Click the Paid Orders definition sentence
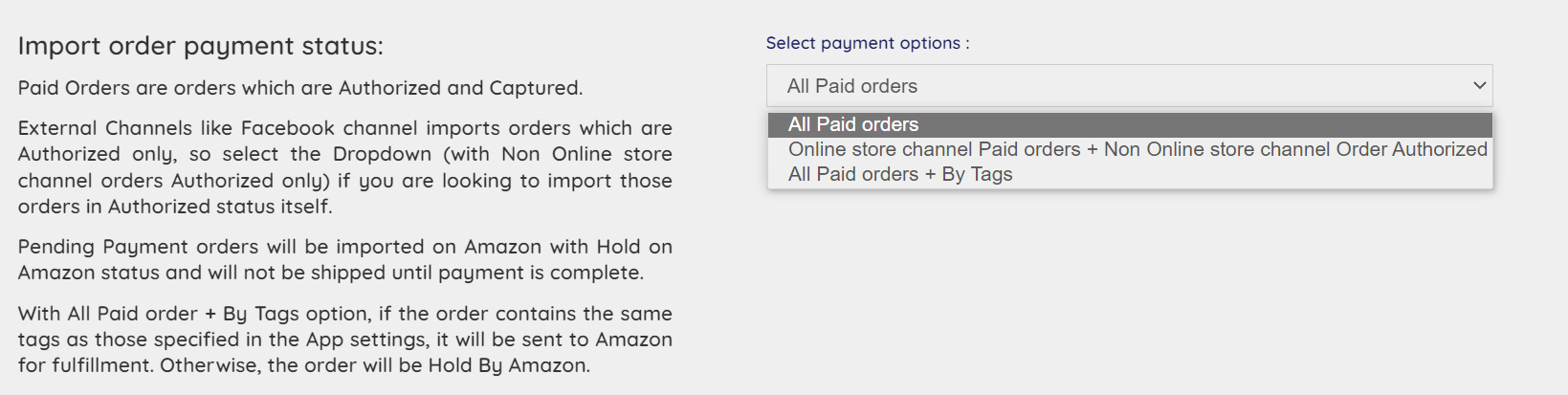1568x395 pixels. pyautogui.click(x=299, y=88)
